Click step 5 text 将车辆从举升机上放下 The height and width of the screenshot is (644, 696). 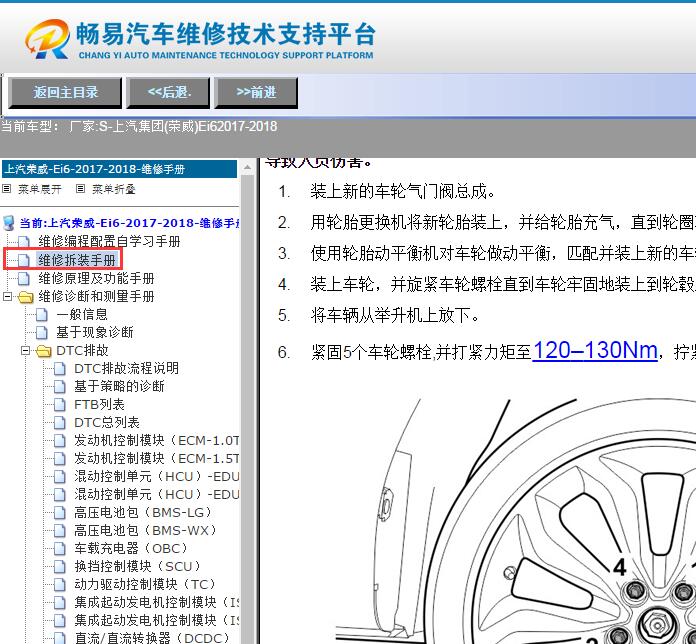395,316
